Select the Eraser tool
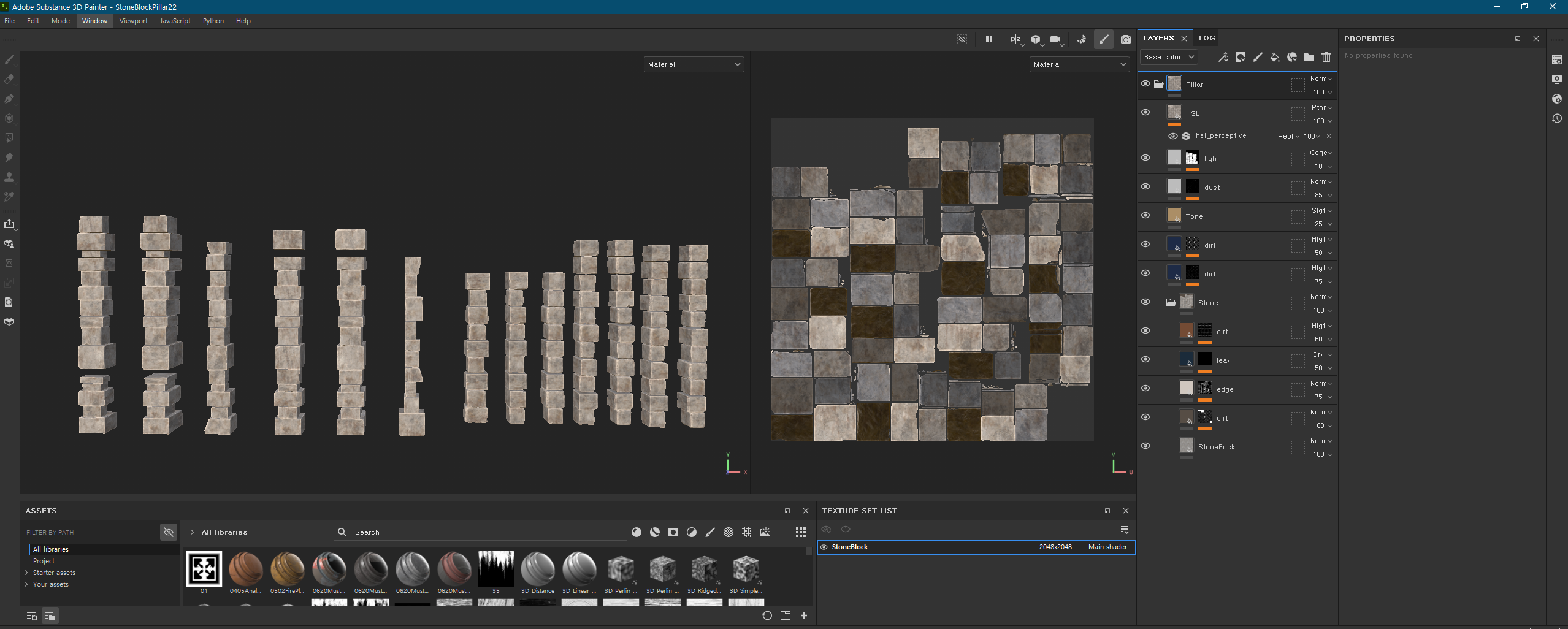The height and width of the screenshot is (629, 1568). pos(9,79)
